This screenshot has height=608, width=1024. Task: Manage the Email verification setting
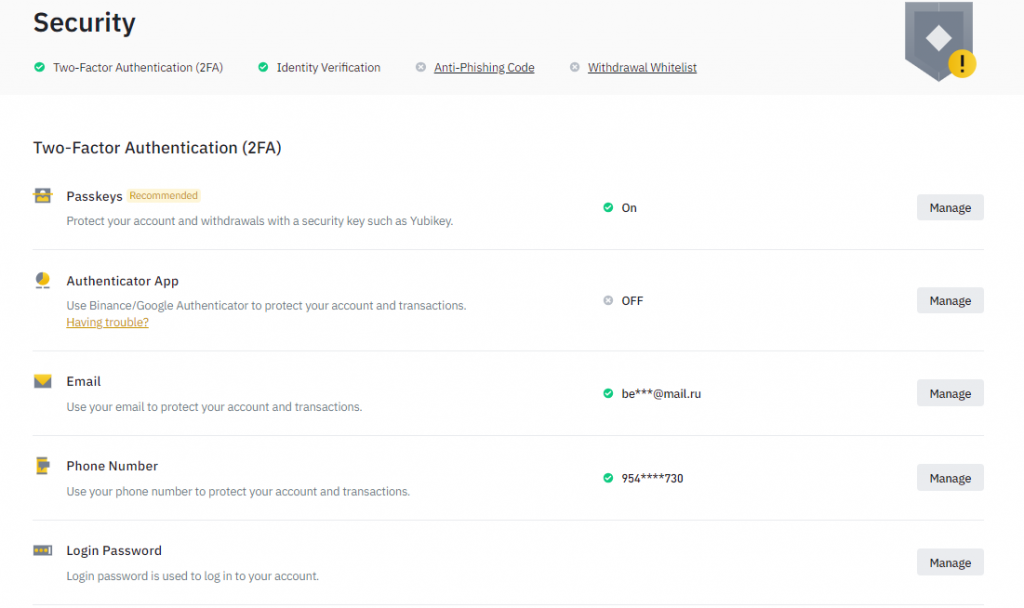[x=949, y=394]
